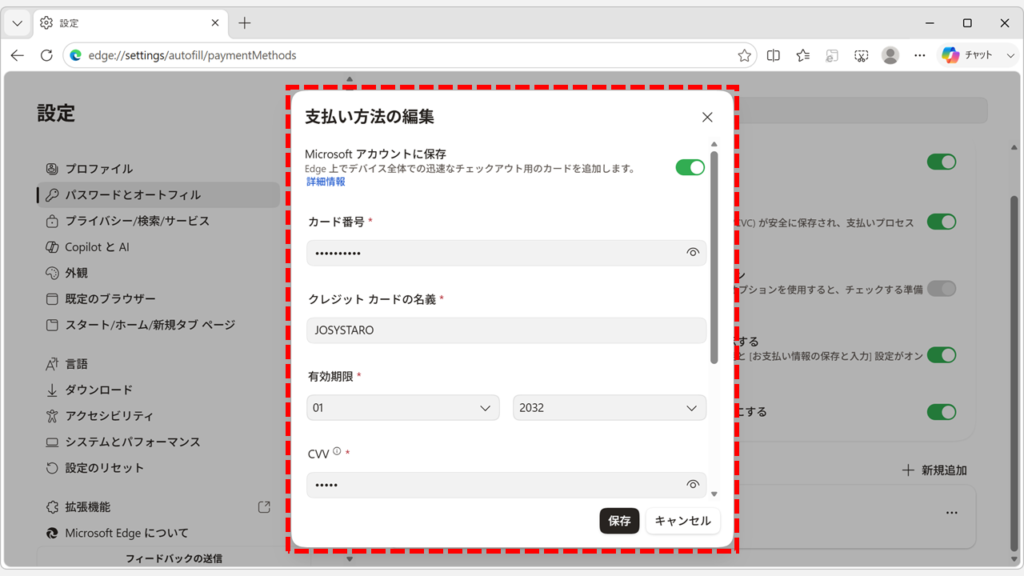Click the キャンセル button
The height and width of the screenshot is (576, 1024).
pyautogui.click(x=682, y=520)
